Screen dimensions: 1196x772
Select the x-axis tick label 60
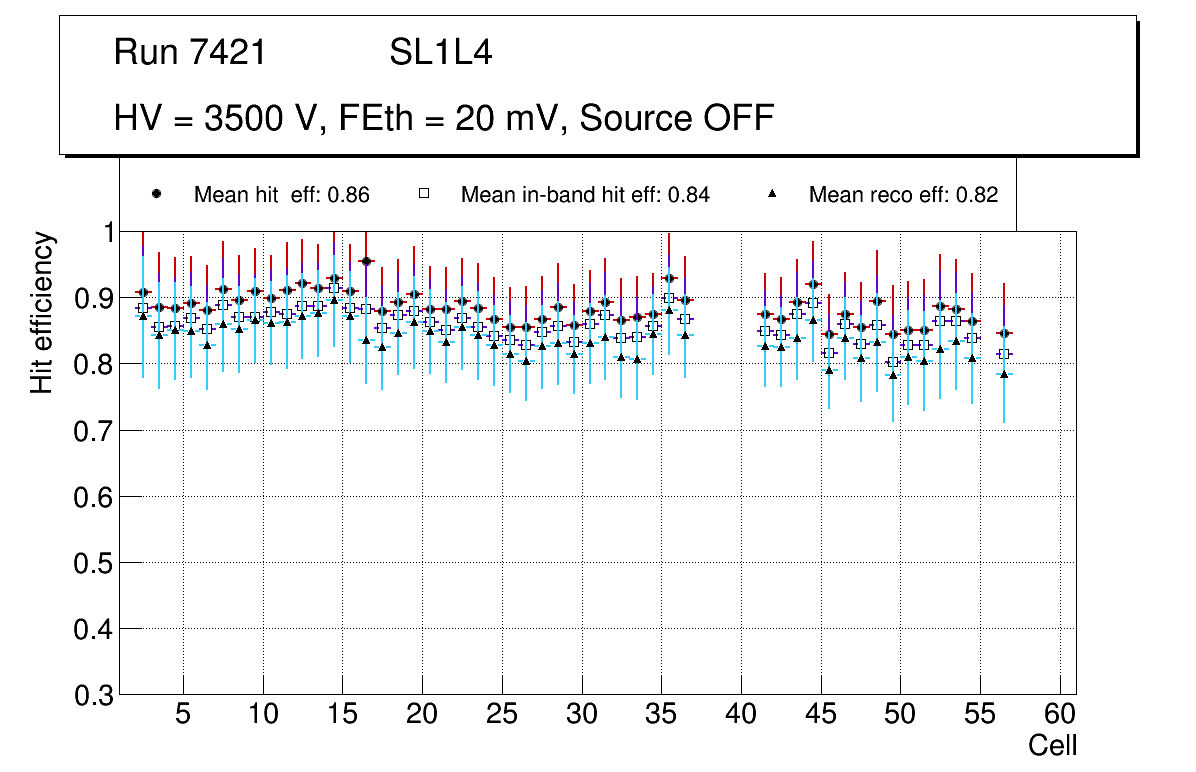tap(1060, 714)
